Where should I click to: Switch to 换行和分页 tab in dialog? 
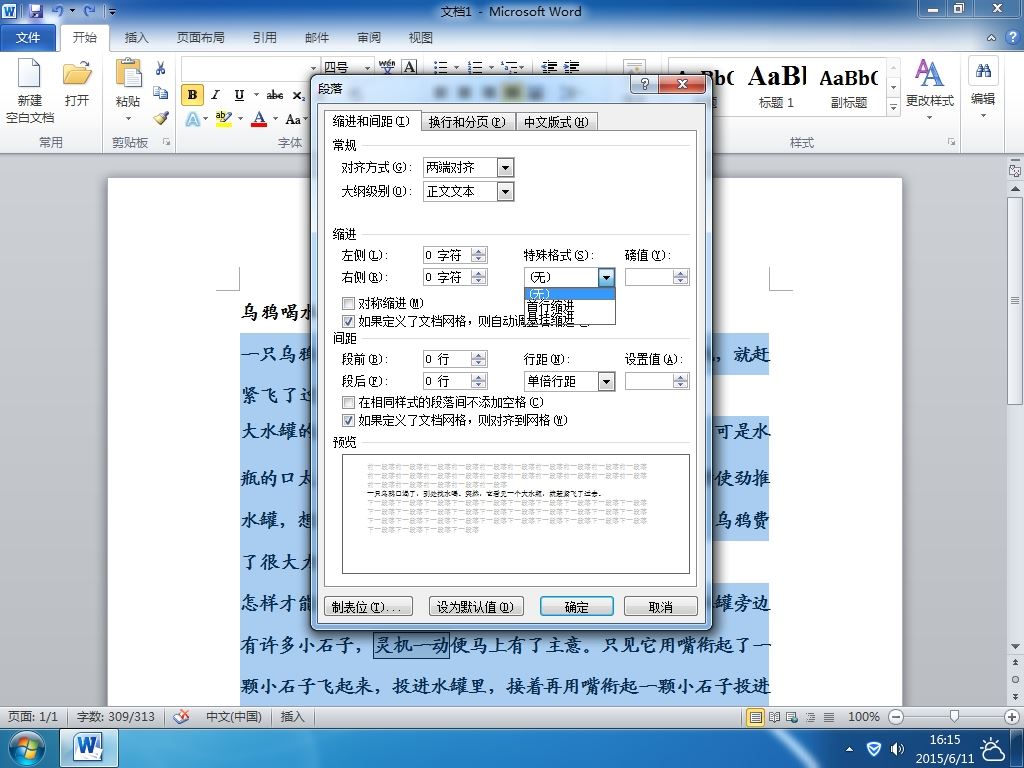point(468,122)
